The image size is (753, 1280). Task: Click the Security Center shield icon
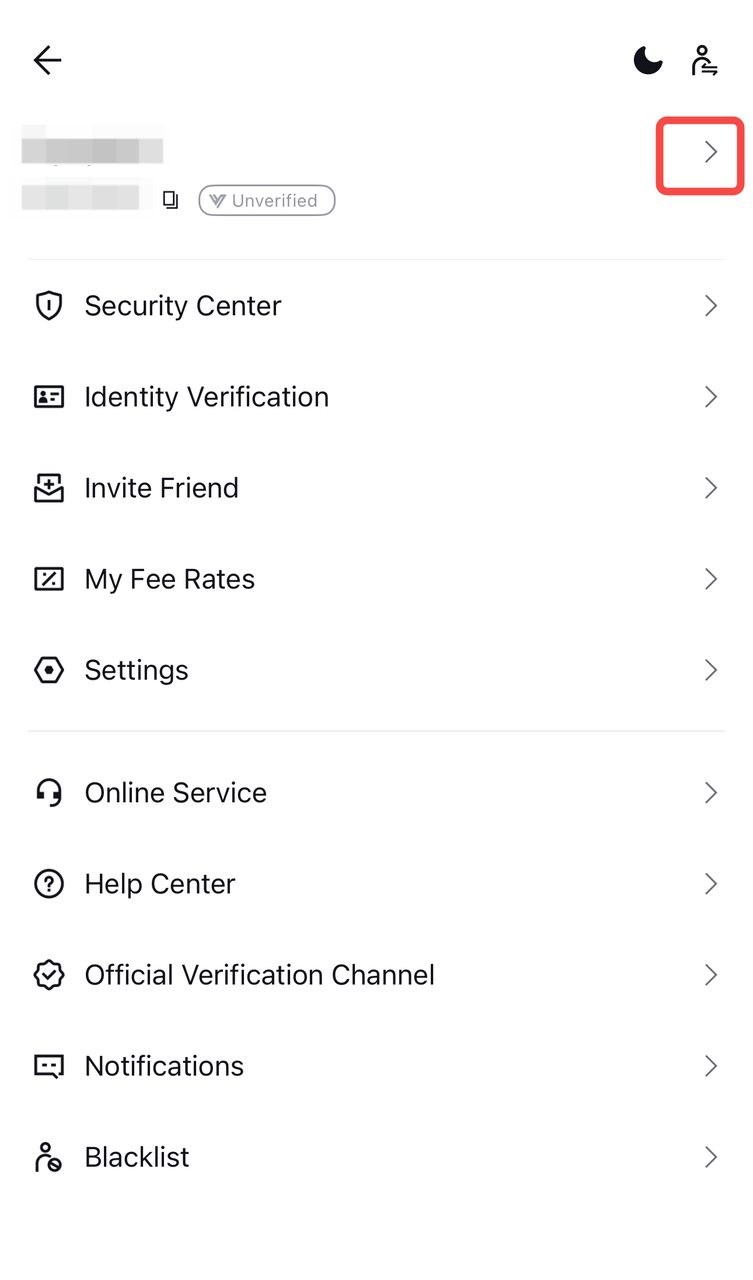48,305
